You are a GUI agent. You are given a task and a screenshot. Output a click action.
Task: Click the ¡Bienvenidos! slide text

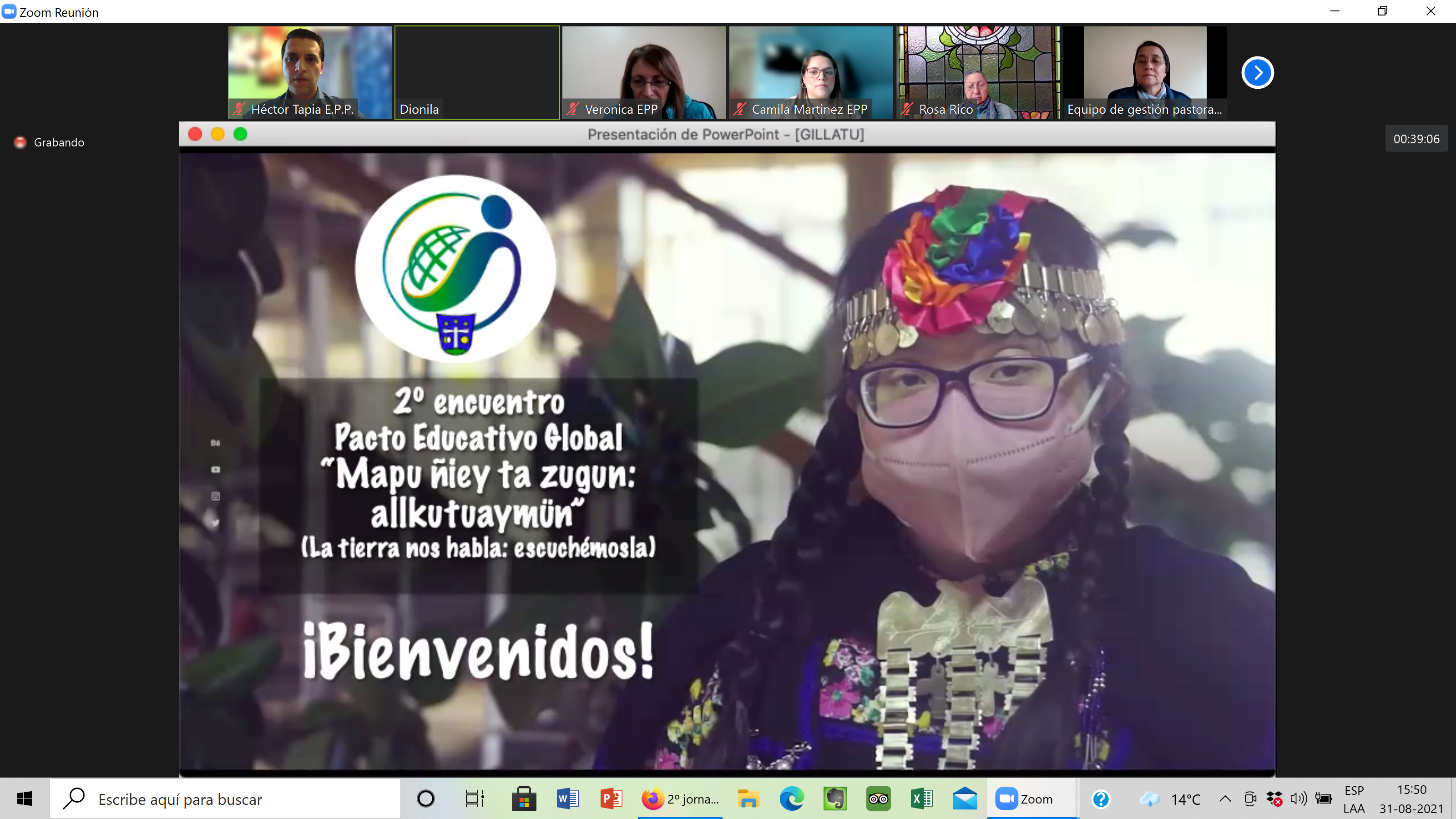coord(479,651)
